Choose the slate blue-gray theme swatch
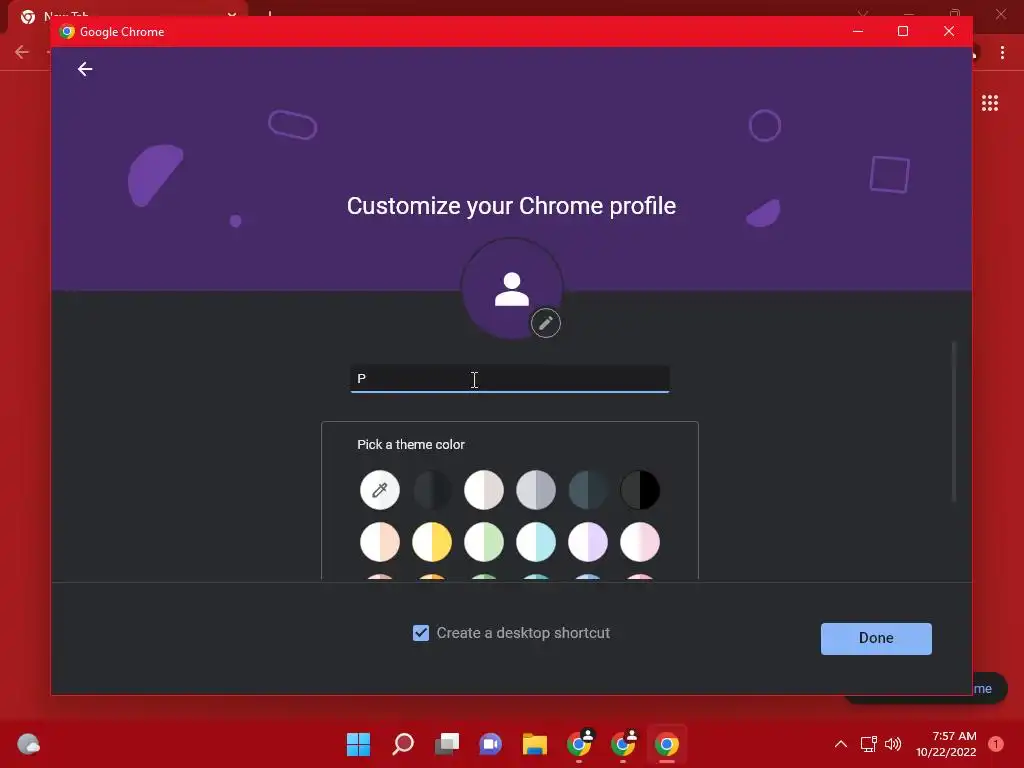The width and height of the screenshot is (1024, 768). (588, 489)
